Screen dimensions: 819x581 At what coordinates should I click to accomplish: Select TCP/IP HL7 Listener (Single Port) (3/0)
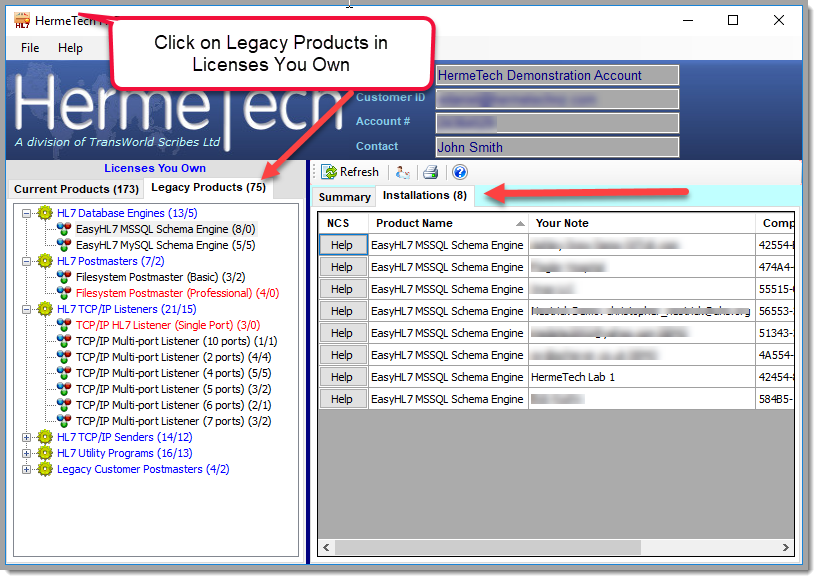168,325
